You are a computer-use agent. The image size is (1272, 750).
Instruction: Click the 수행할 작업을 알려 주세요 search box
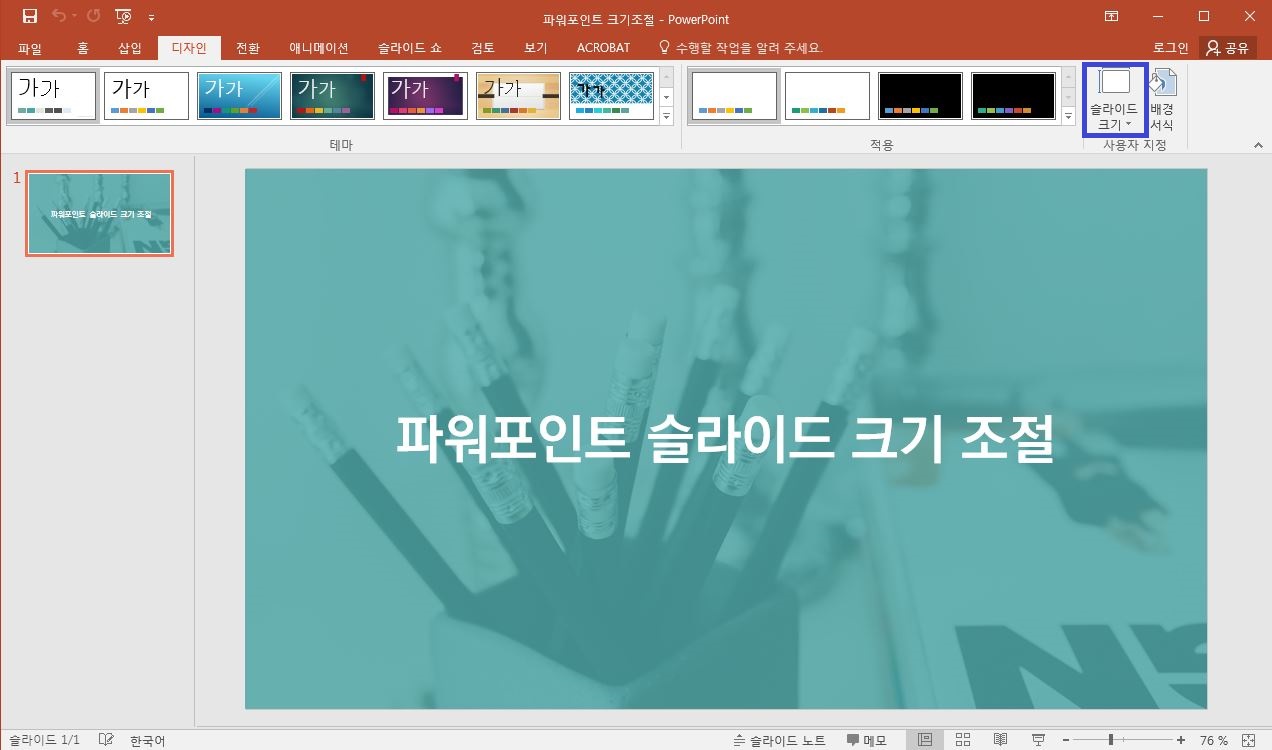[x=740, y=47]
